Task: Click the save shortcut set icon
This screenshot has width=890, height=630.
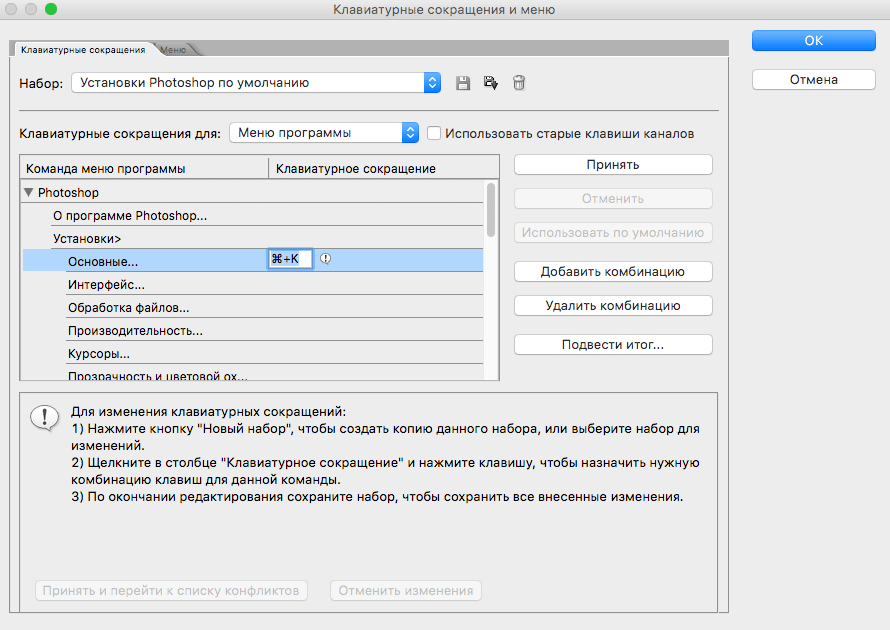Action: pos(463,83)
